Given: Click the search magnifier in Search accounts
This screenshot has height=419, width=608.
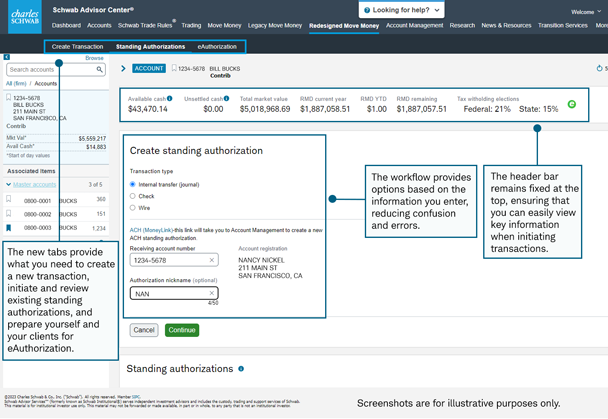Looking at the screenshot, I should pos(100,69).
